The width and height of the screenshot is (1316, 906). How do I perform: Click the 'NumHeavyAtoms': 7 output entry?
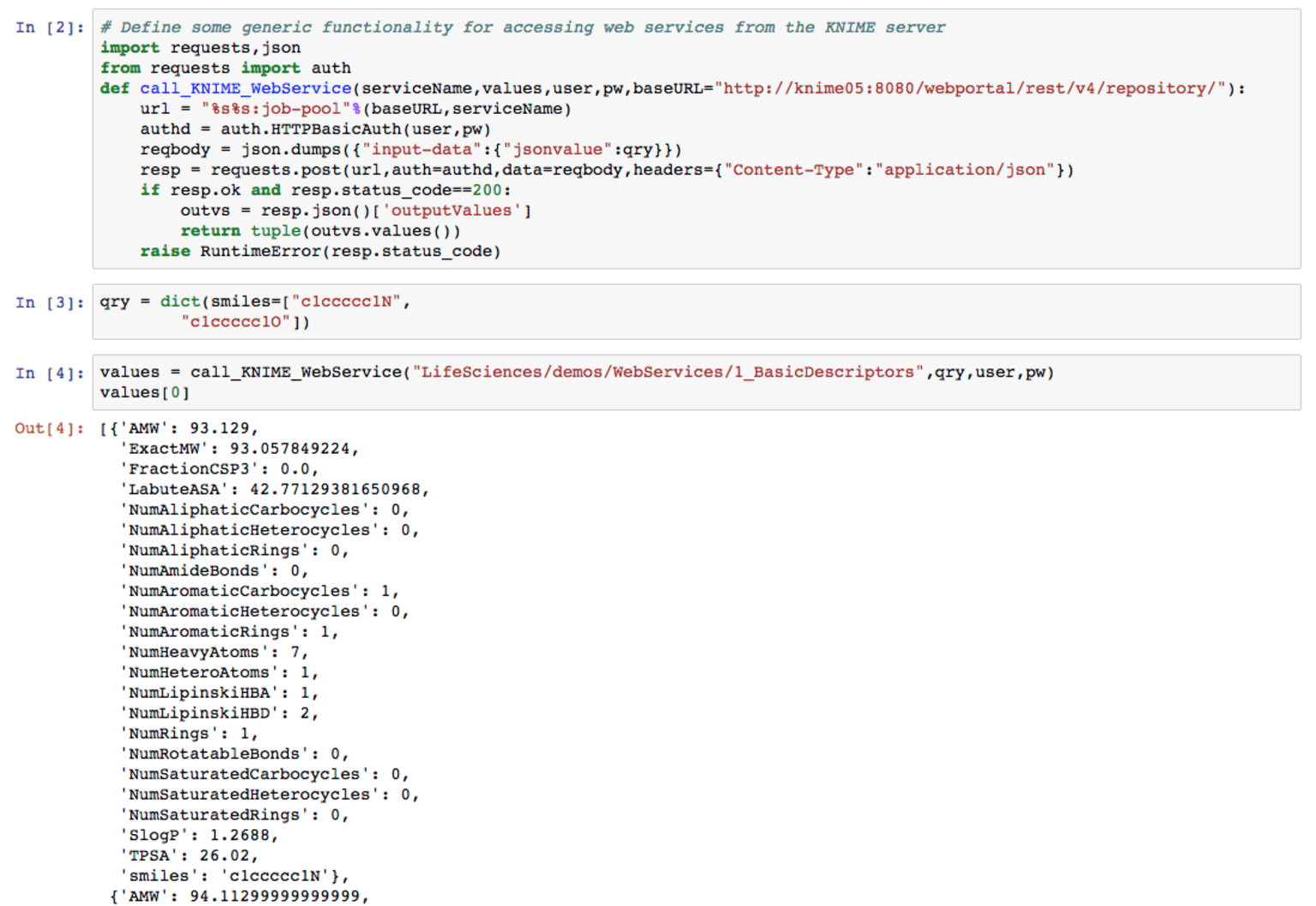pos(214,653)
